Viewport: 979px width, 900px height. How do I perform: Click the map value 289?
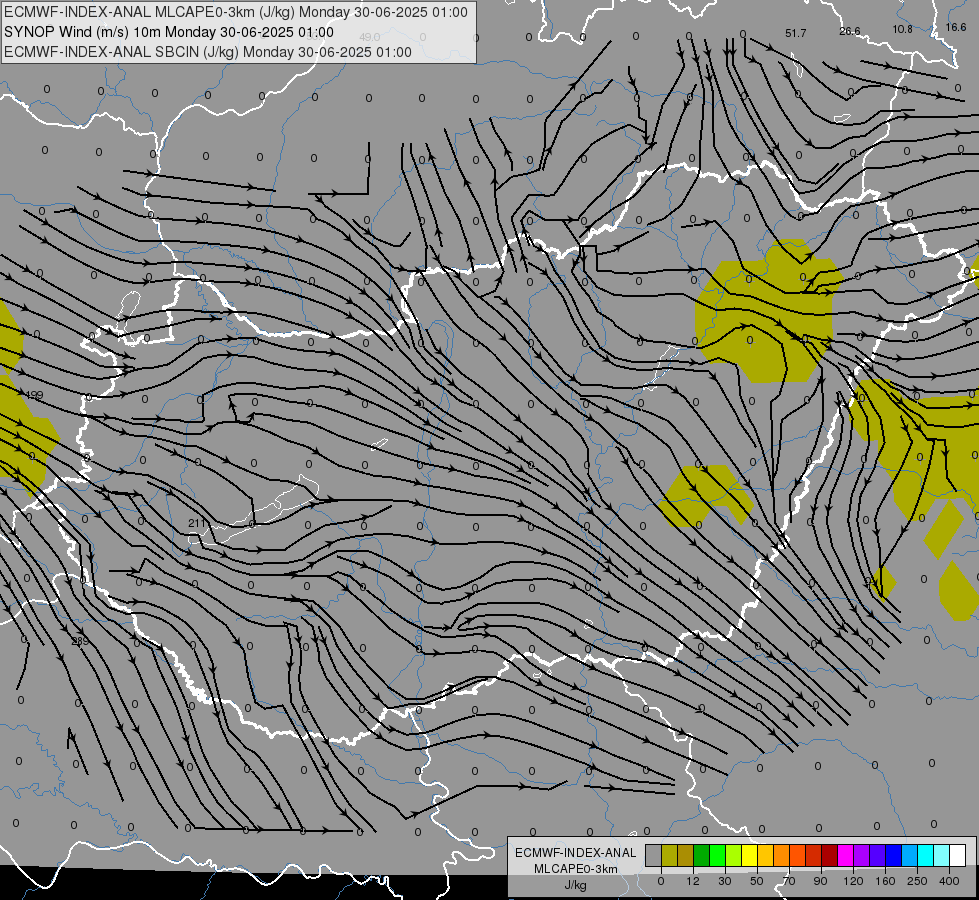coord(81,641)
